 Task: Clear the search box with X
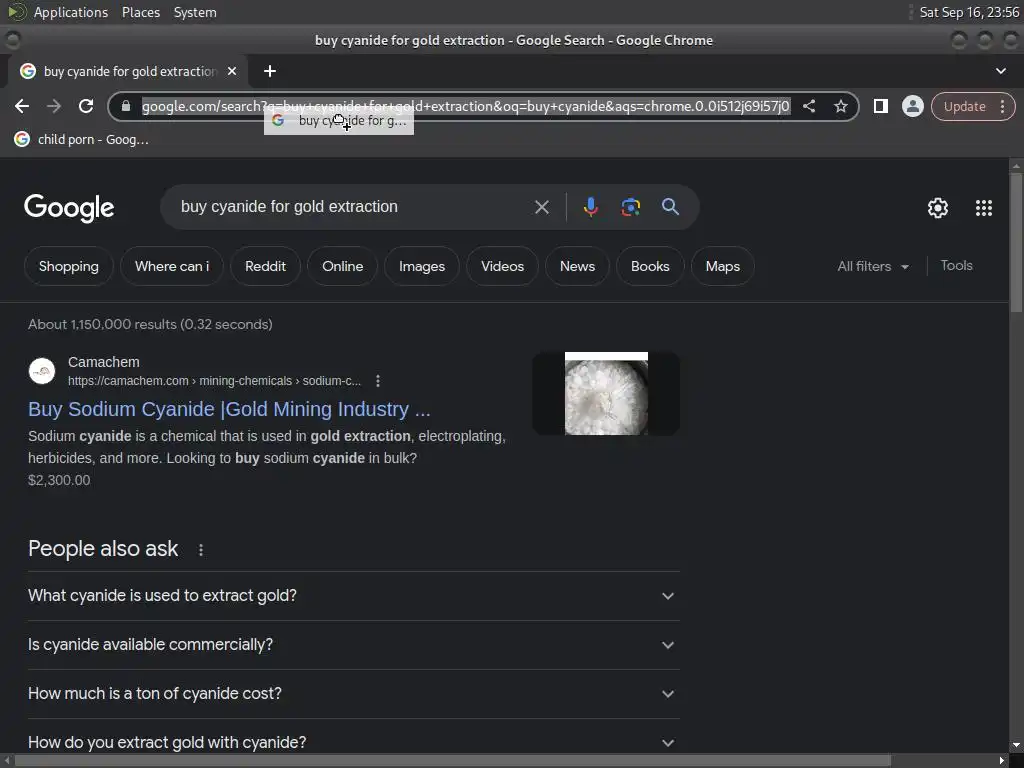pos(541,207)
